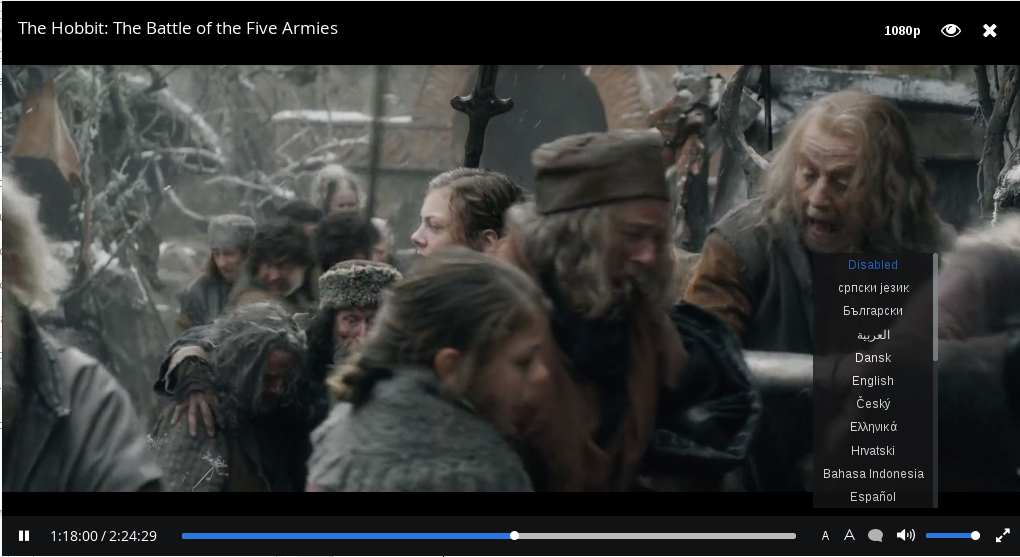Click the progress bar playhead knob
1020x557 pixels.
click(515, 536)
